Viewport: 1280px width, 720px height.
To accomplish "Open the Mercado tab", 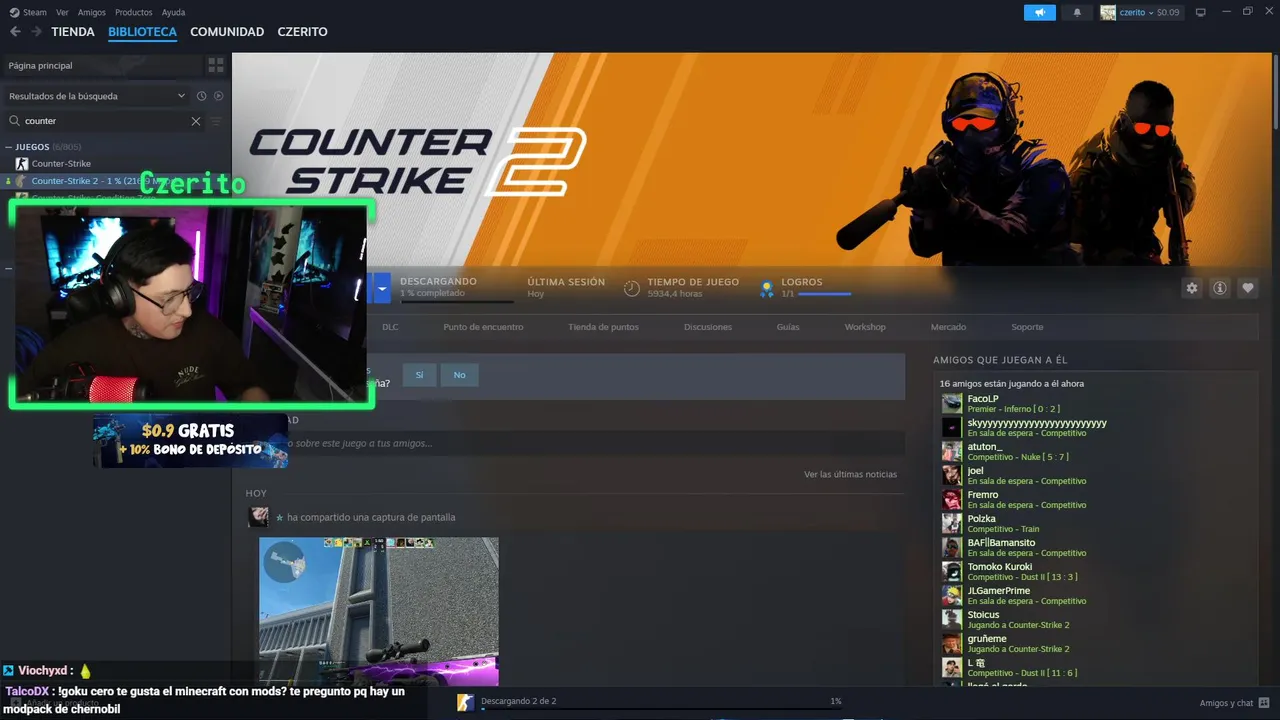I will click(x=948, y=327).
